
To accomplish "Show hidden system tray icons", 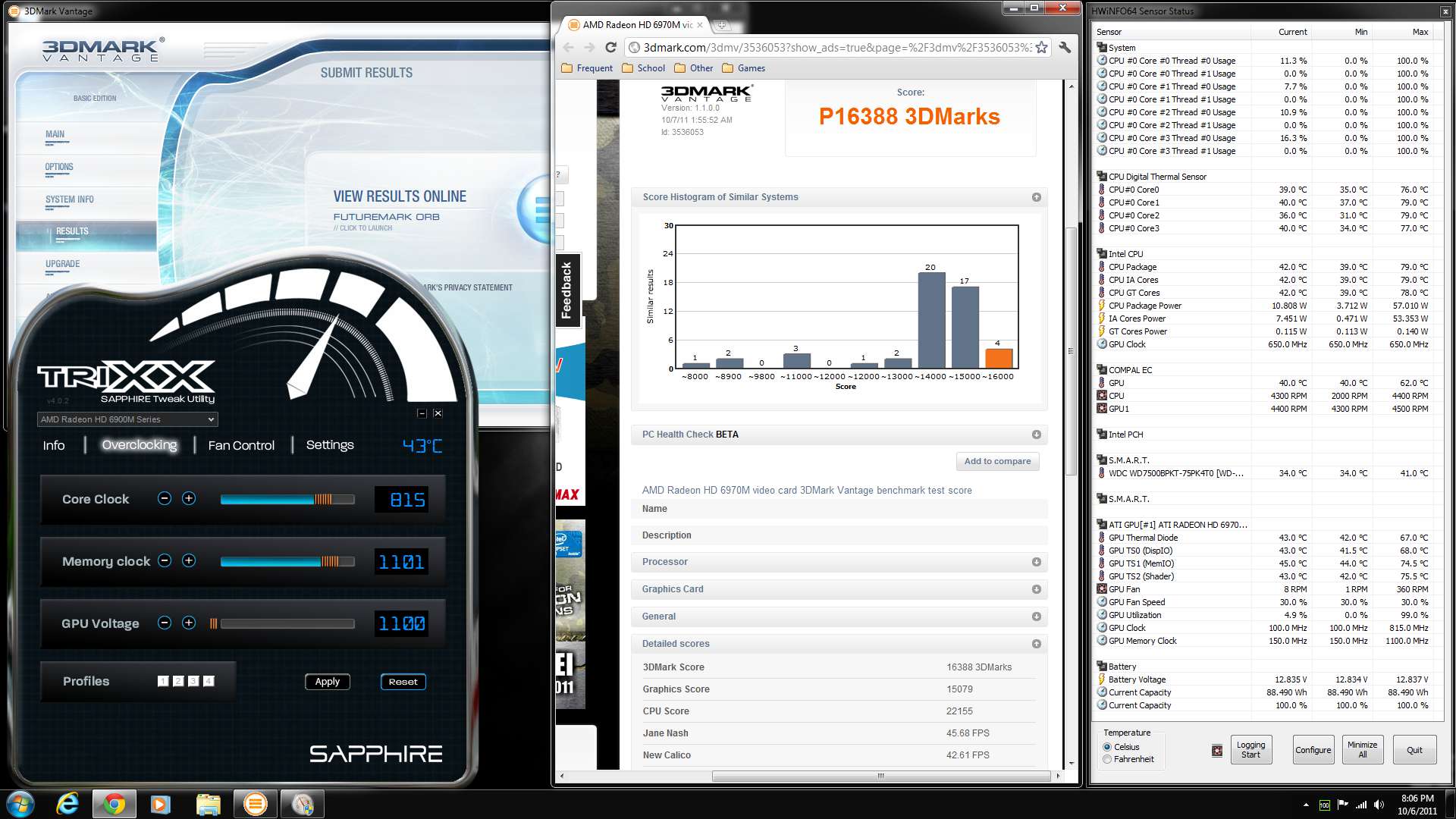I will 1306,805.
